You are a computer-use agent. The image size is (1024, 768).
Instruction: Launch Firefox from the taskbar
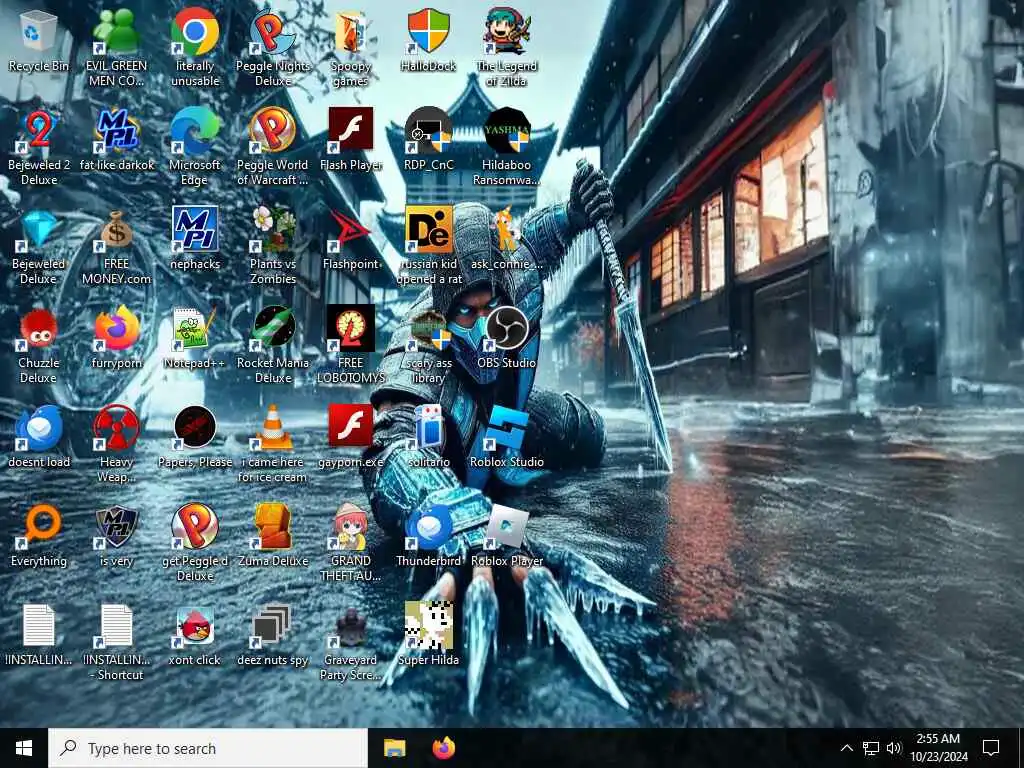444,748
